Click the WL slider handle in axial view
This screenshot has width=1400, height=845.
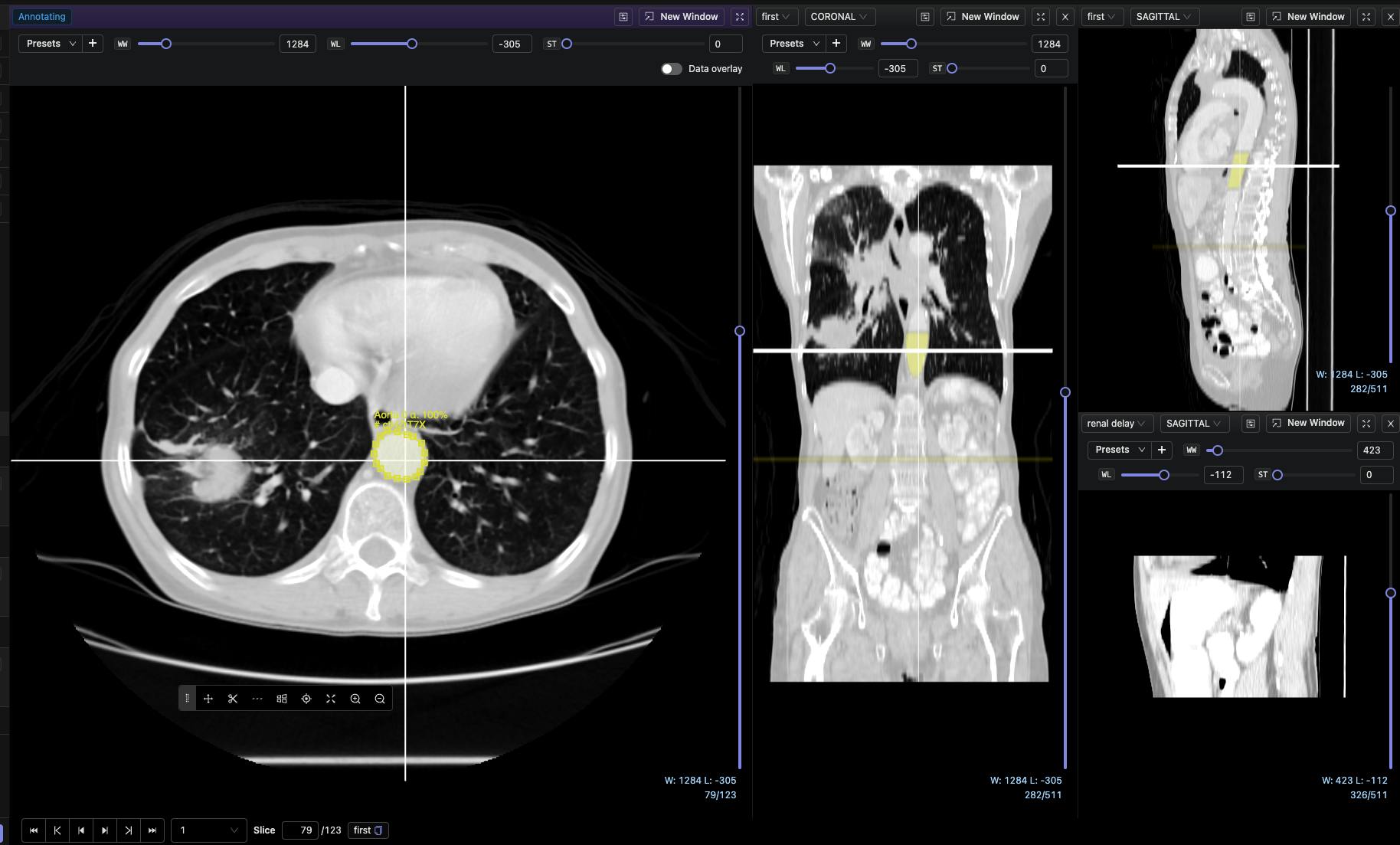tap(412, 44)
